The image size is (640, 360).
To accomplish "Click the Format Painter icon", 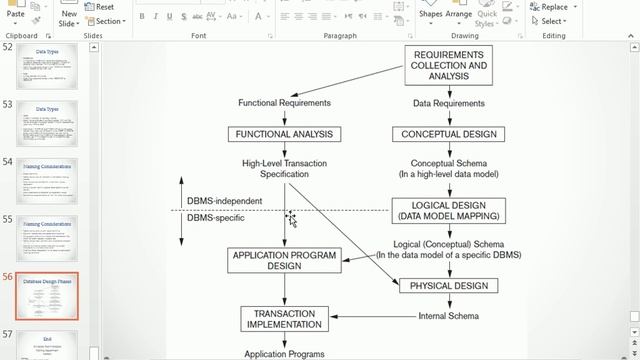I will pyautogui.click(x=36, y=20).
